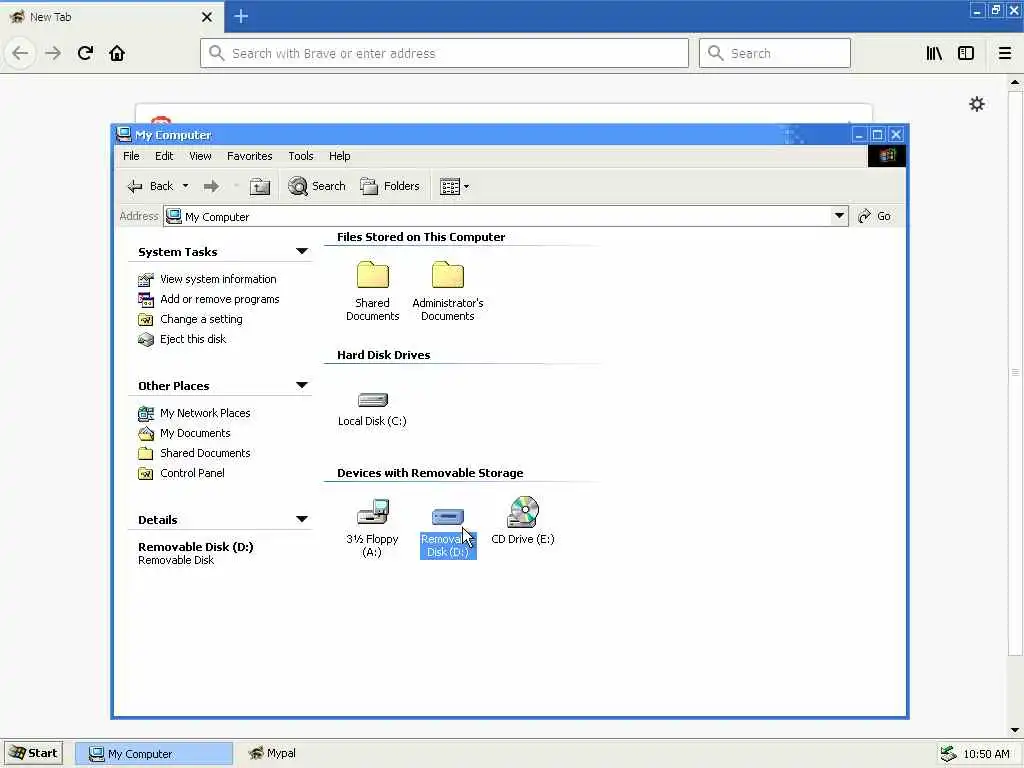
Task: Open the Views dropdown button
Action: [455, 187]
